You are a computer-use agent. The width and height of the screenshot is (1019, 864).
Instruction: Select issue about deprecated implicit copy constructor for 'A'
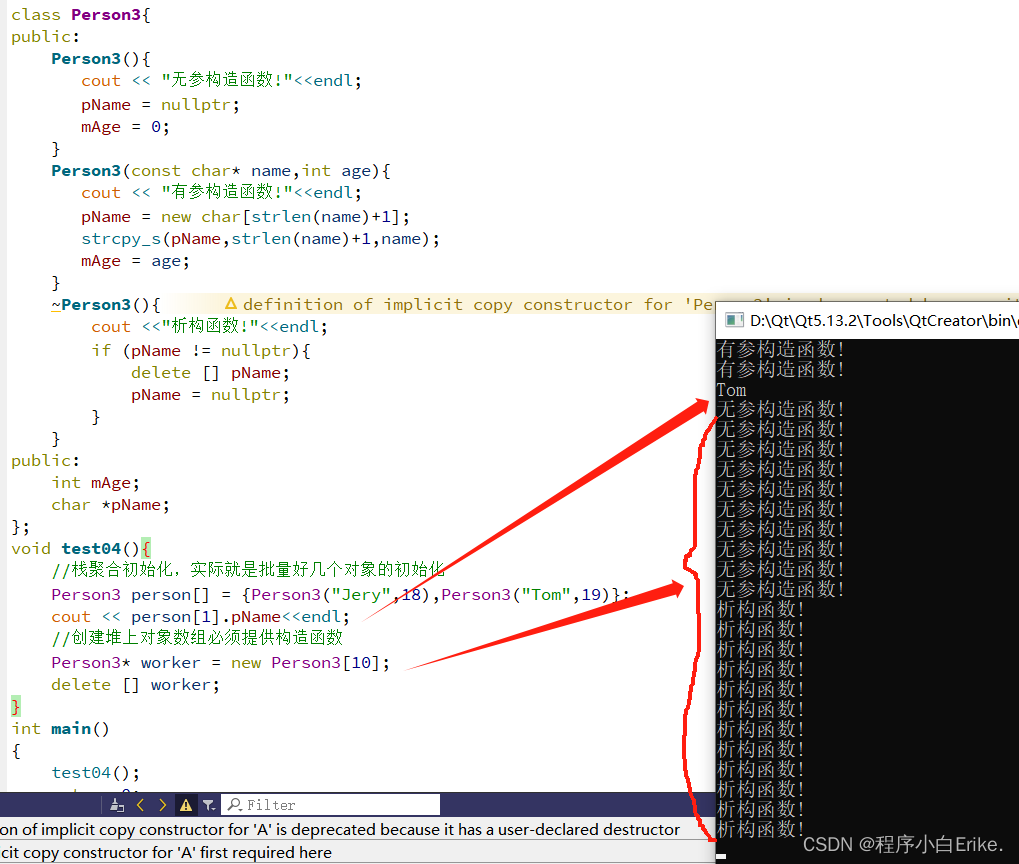357,830
